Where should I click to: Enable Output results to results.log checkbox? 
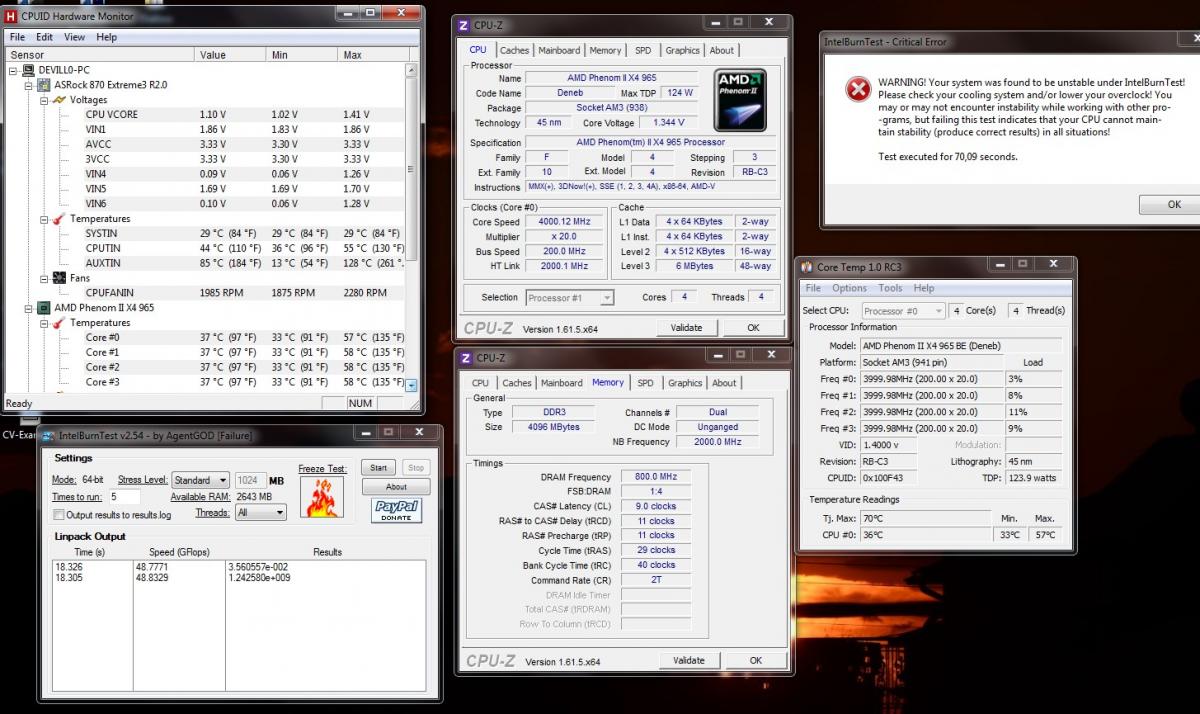pyautogui.click(x=59, y=515)
